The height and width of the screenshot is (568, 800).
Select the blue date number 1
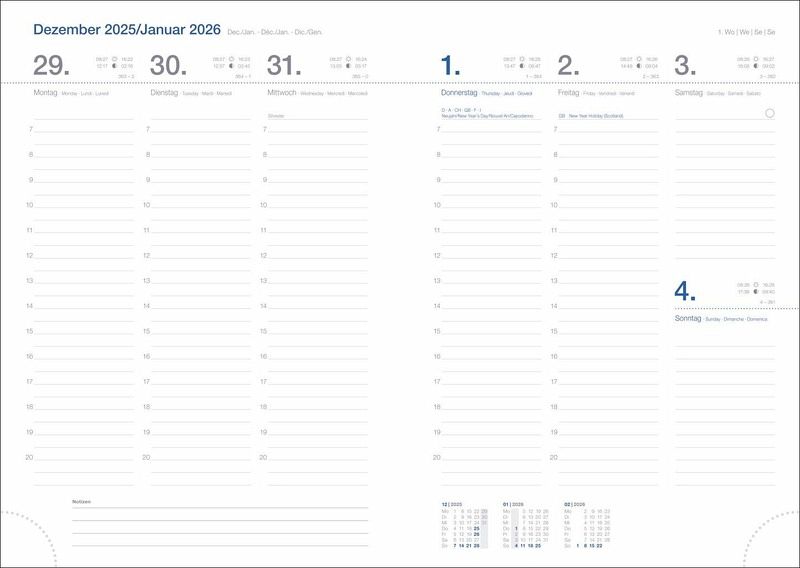(x=450, y=66)
